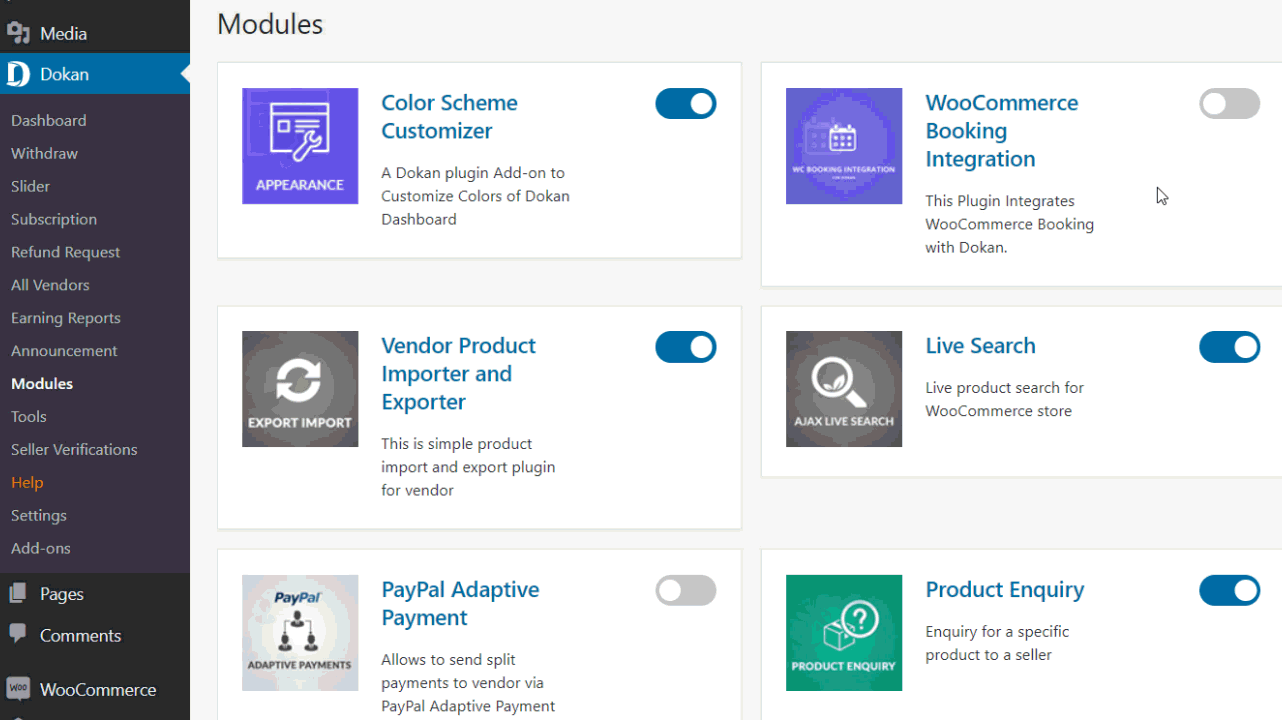The width and height of the screenshot is (1282, 720).
Task: Open Seller Verifications submenu
Action: (x=74, y=449)
